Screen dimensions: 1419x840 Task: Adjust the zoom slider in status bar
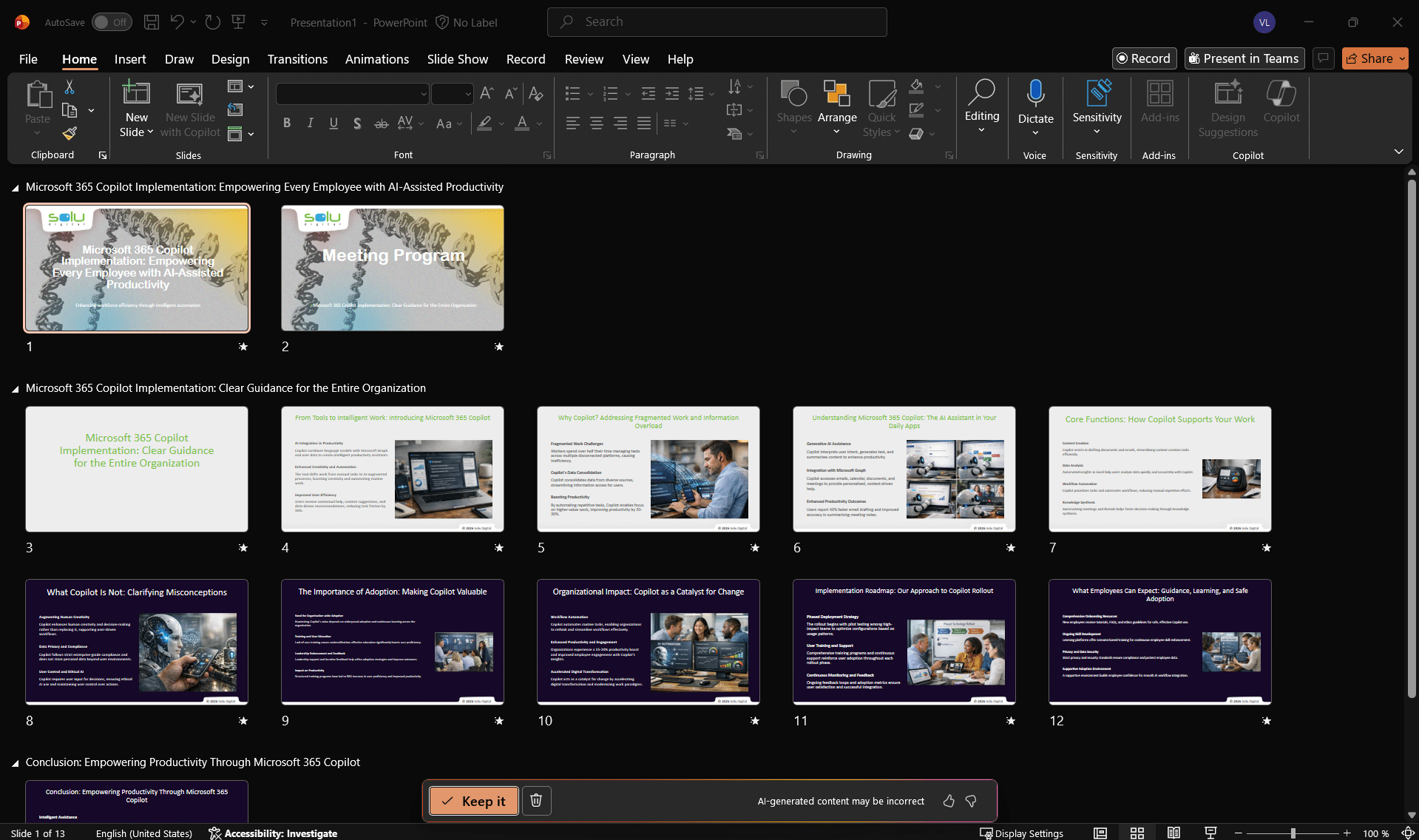point(1293,833)
